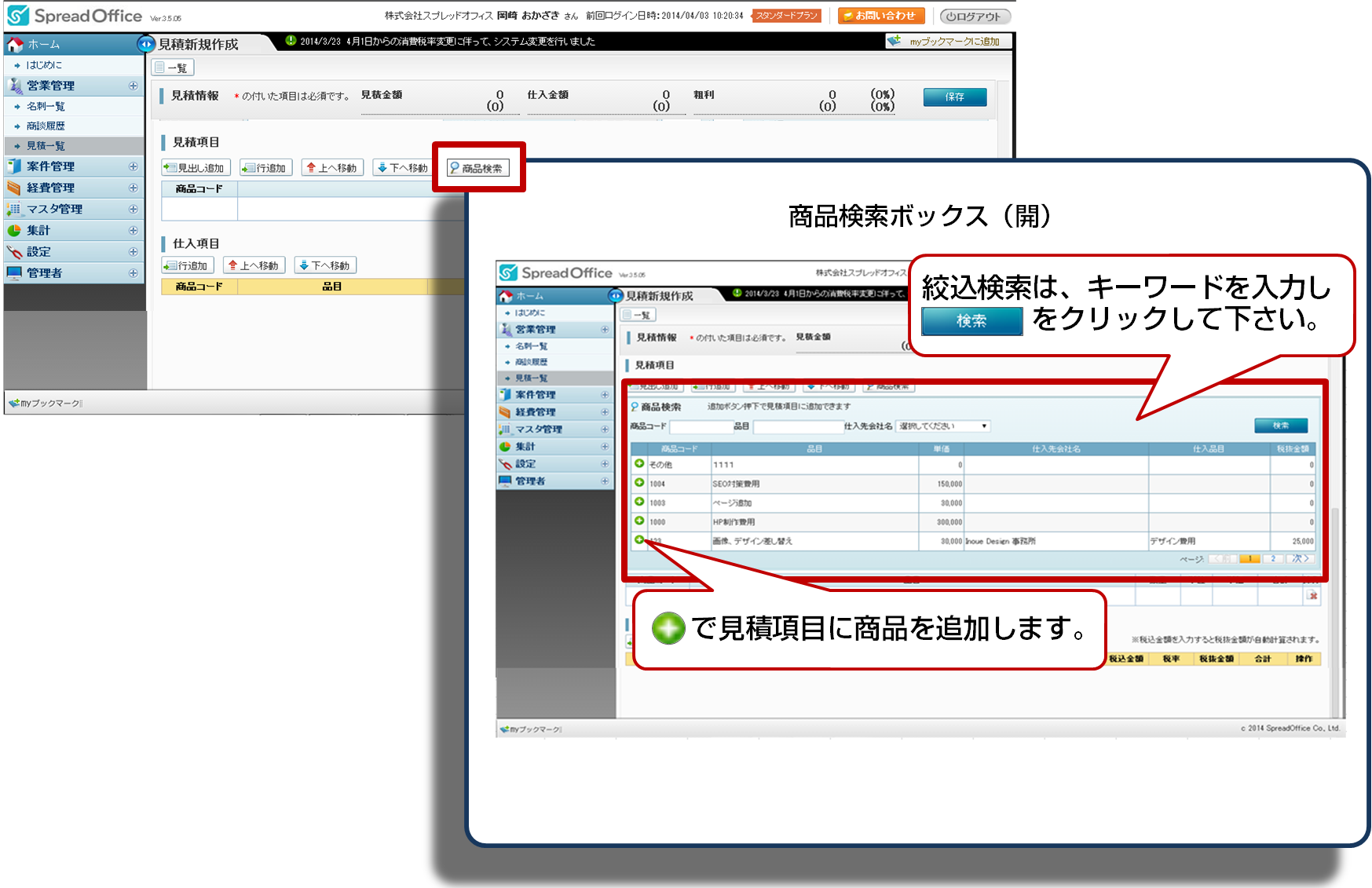1372x888 pixels.
Task: Click the ログアウト button
Action: (975, 16)
